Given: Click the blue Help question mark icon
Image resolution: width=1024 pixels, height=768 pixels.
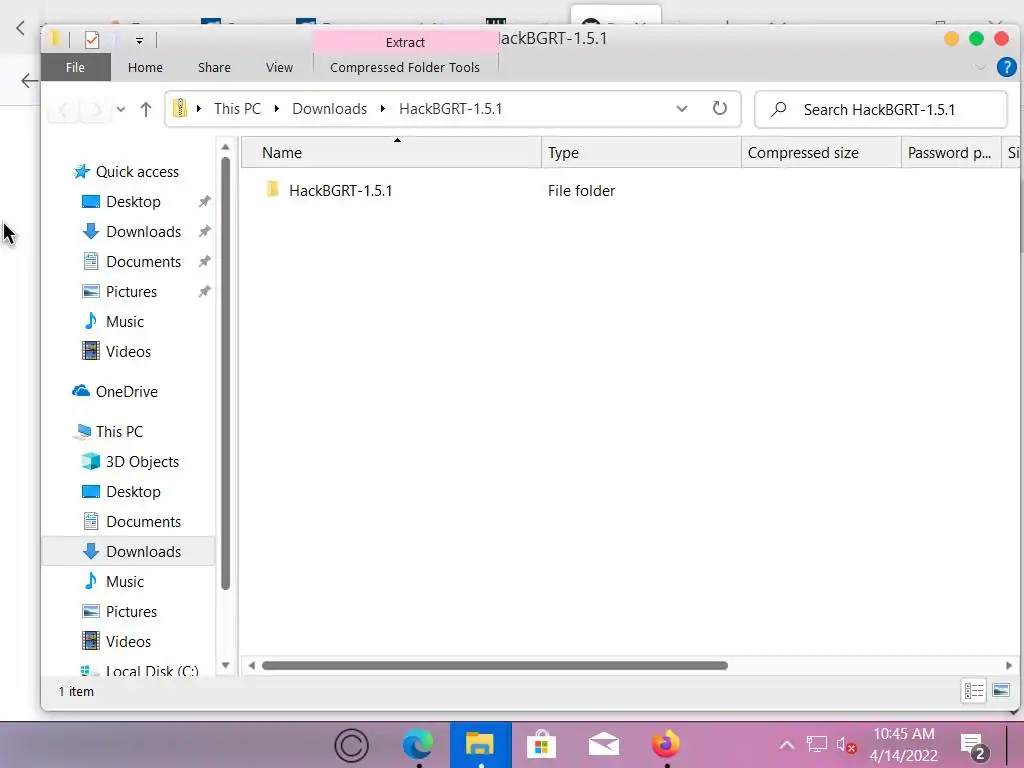Looking at the screenshot, I should click(x=1006, y=67).
